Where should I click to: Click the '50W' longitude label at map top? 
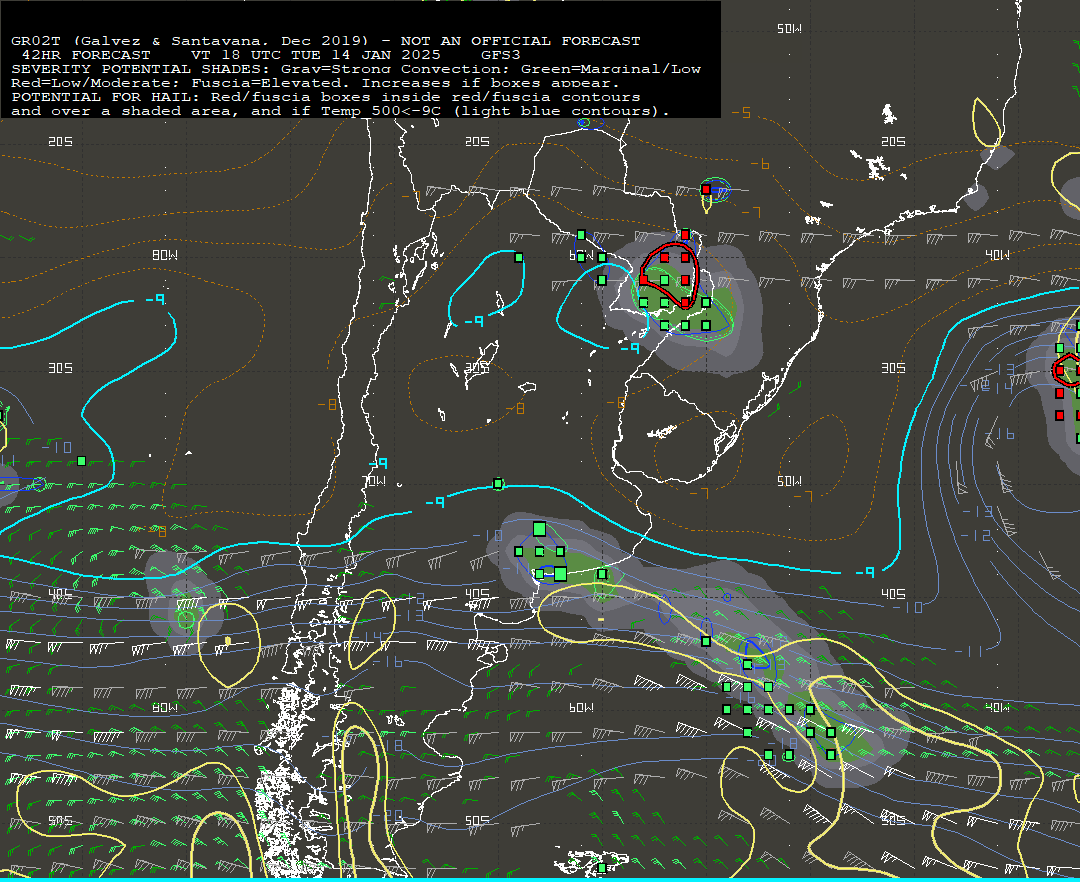(789, 29)
